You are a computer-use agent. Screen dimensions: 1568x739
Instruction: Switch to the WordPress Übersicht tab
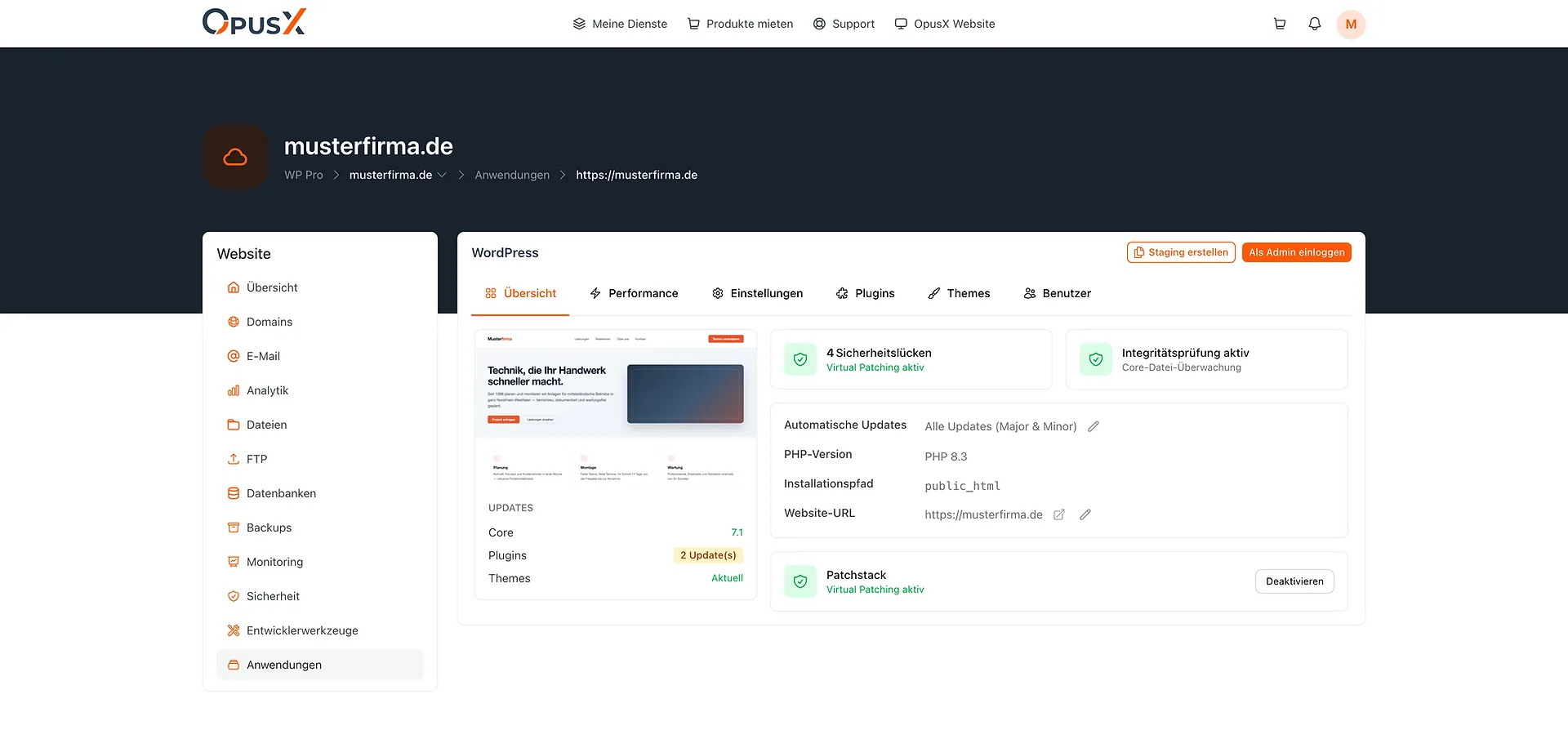[x=520, y=293]
